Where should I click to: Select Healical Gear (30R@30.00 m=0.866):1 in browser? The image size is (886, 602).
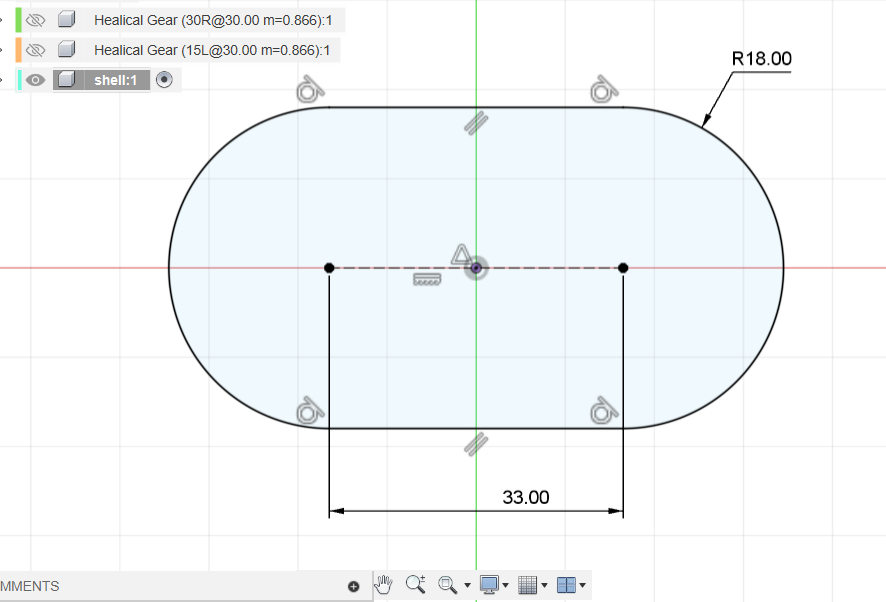212,20
